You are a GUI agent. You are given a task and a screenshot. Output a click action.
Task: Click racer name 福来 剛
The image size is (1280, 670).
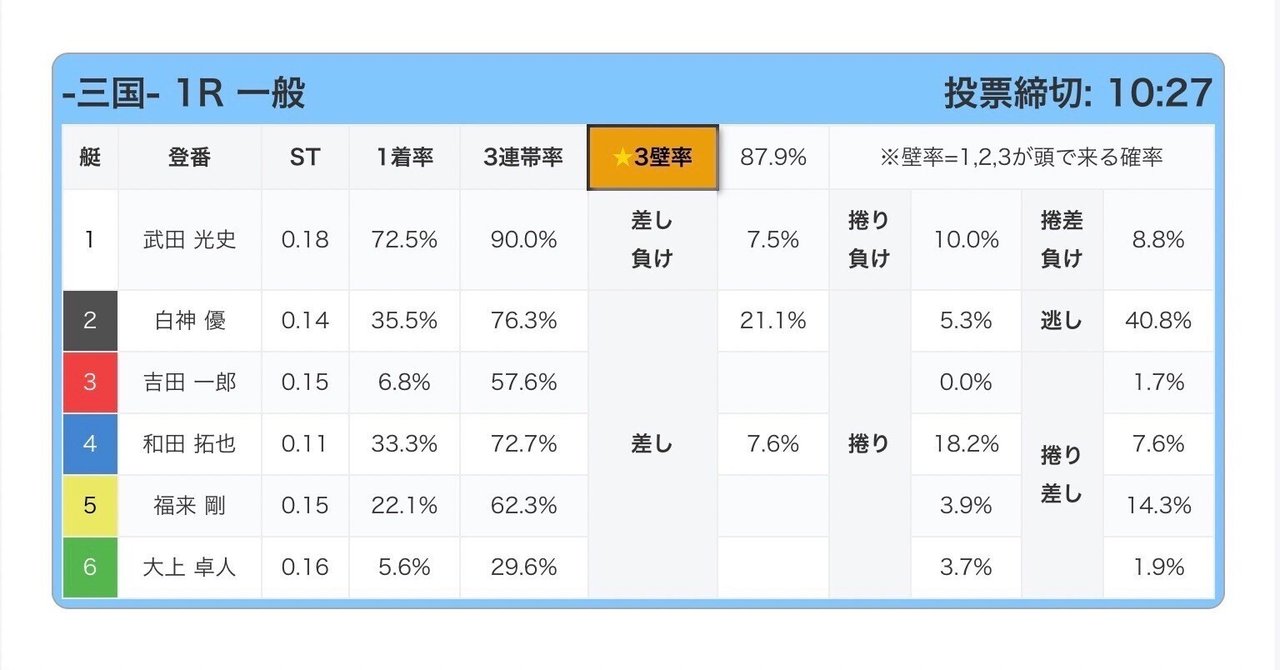[189, 506]
